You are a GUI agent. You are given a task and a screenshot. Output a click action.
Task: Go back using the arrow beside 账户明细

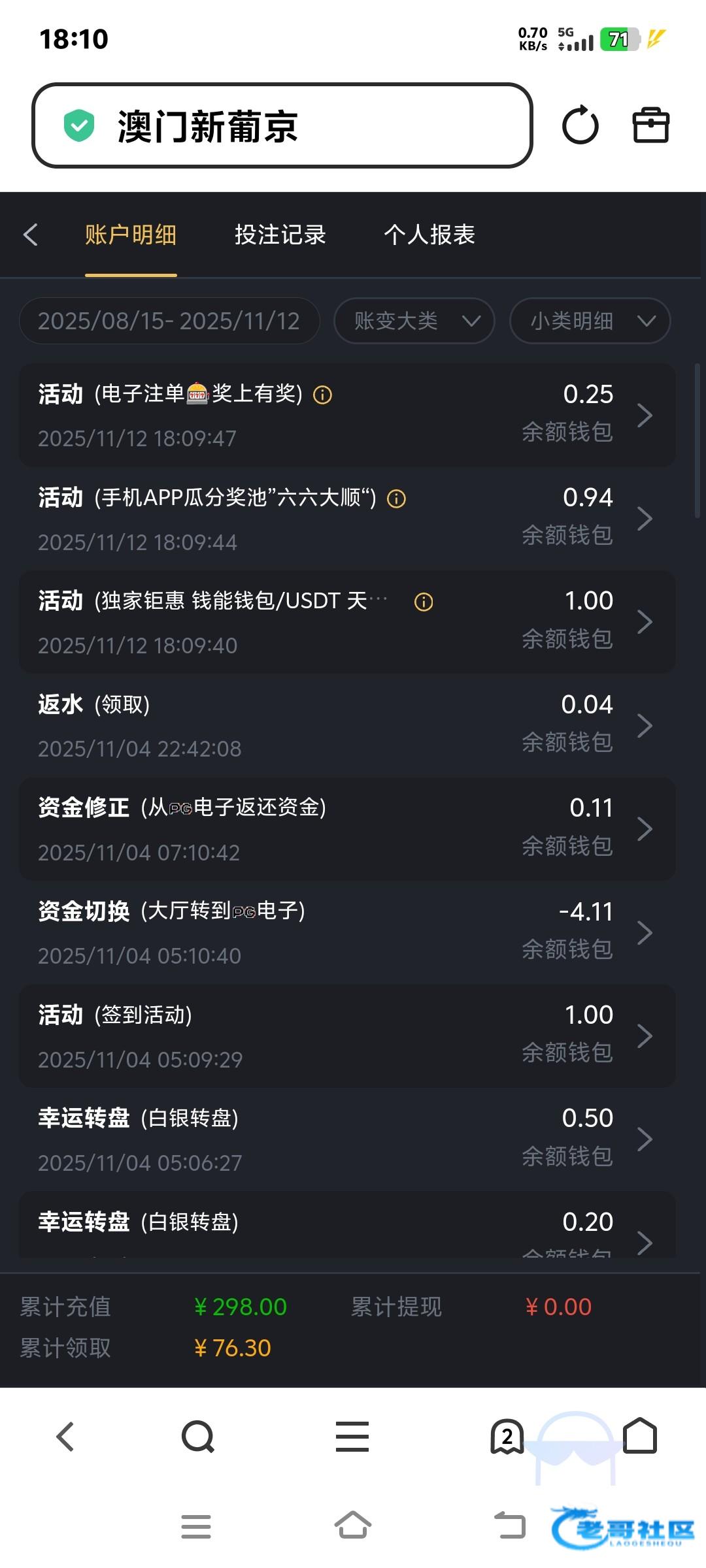click(31, 235)
